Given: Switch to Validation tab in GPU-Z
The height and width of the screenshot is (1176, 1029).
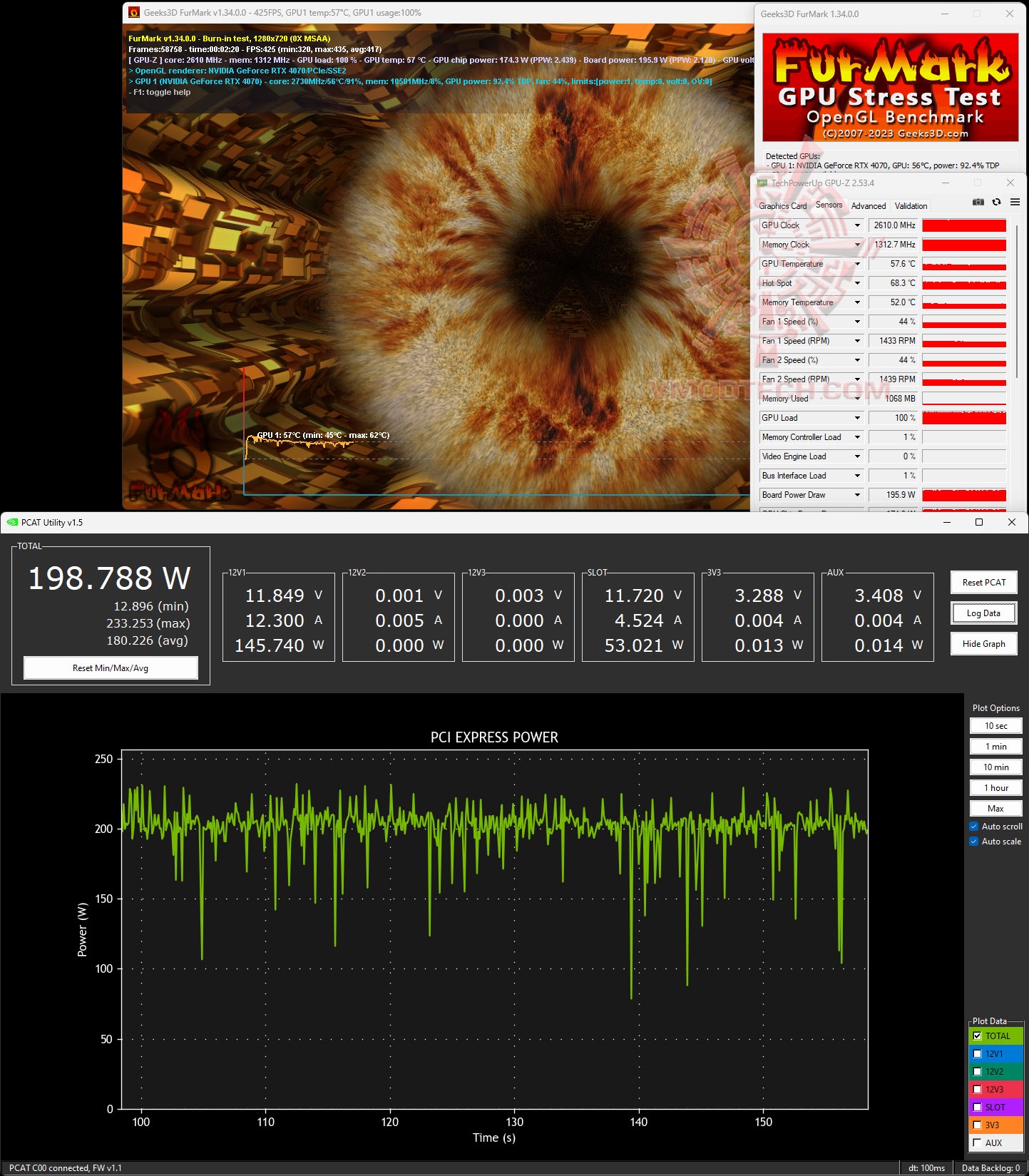Looking at the screenshot, I should (x=911, y=206).
